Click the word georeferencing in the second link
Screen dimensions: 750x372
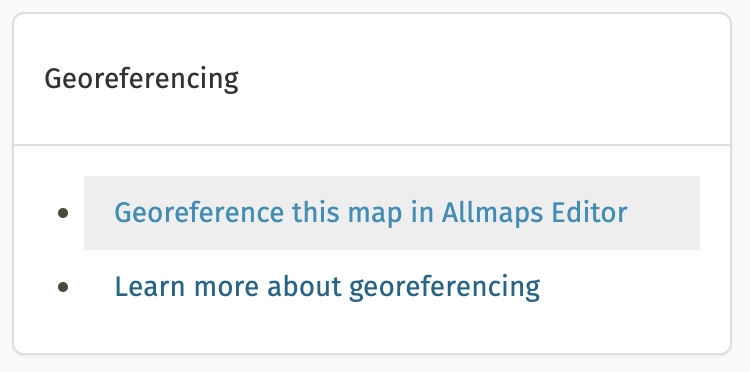[x=444, y=287]
